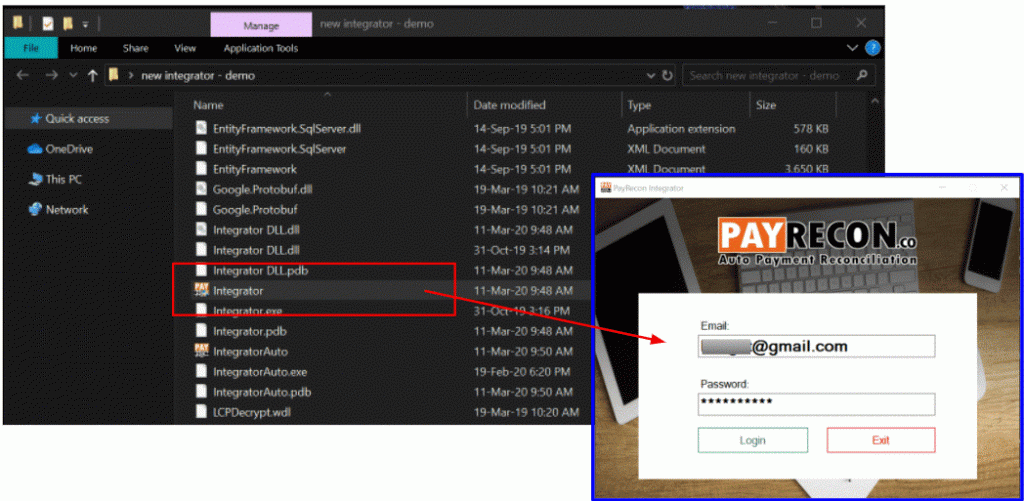This screenshot has height=501, width=1024.
Task: Click the Integrator PAY application icon
Action: [201, 290]
